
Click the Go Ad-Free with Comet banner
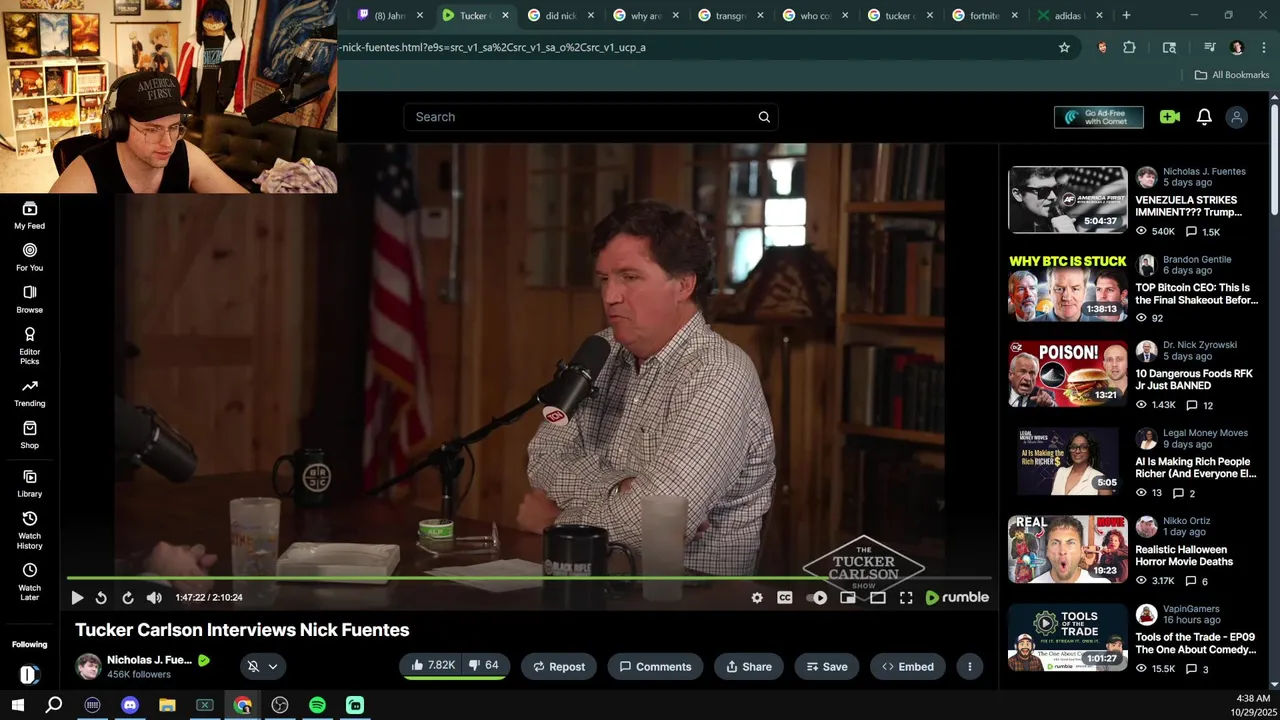1098,117
